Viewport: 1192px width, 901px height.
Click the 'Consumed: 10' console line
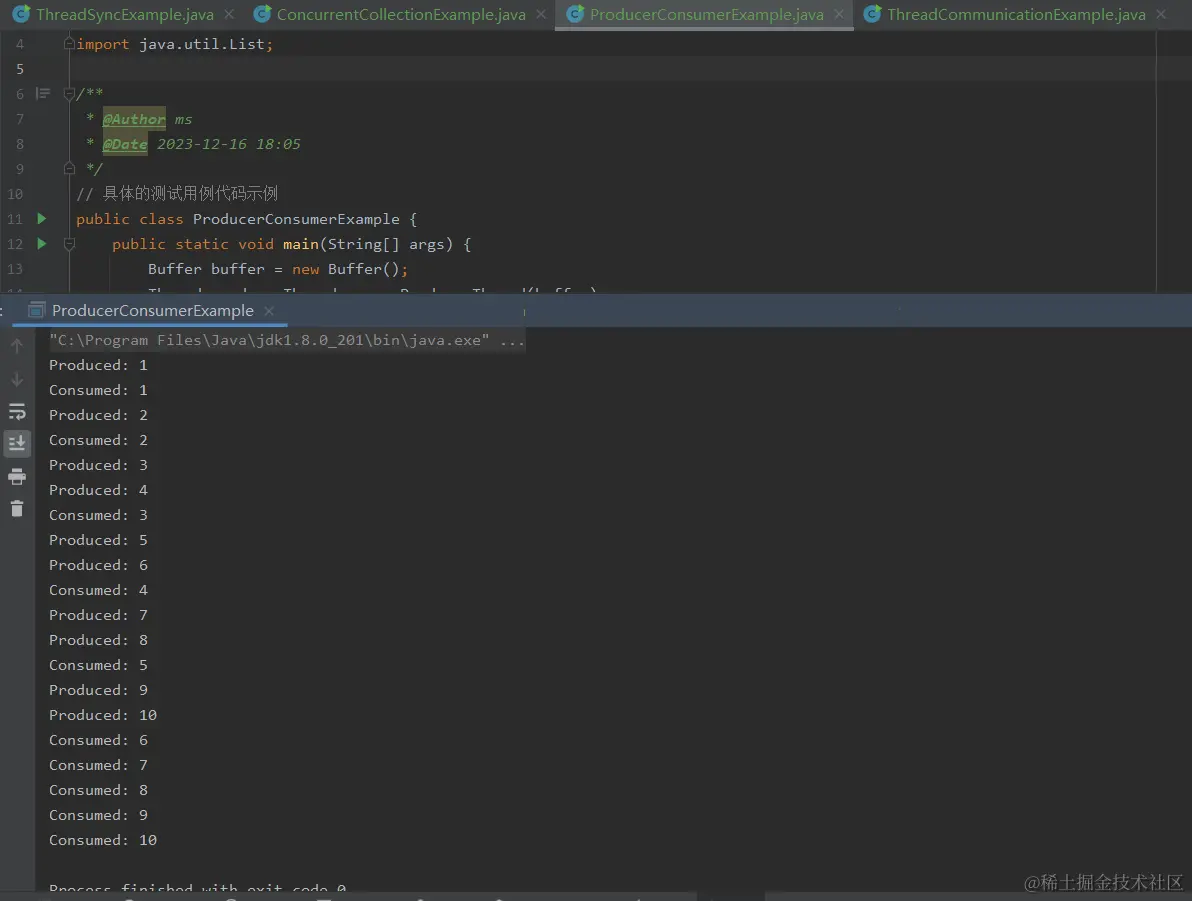click(103, 840)
